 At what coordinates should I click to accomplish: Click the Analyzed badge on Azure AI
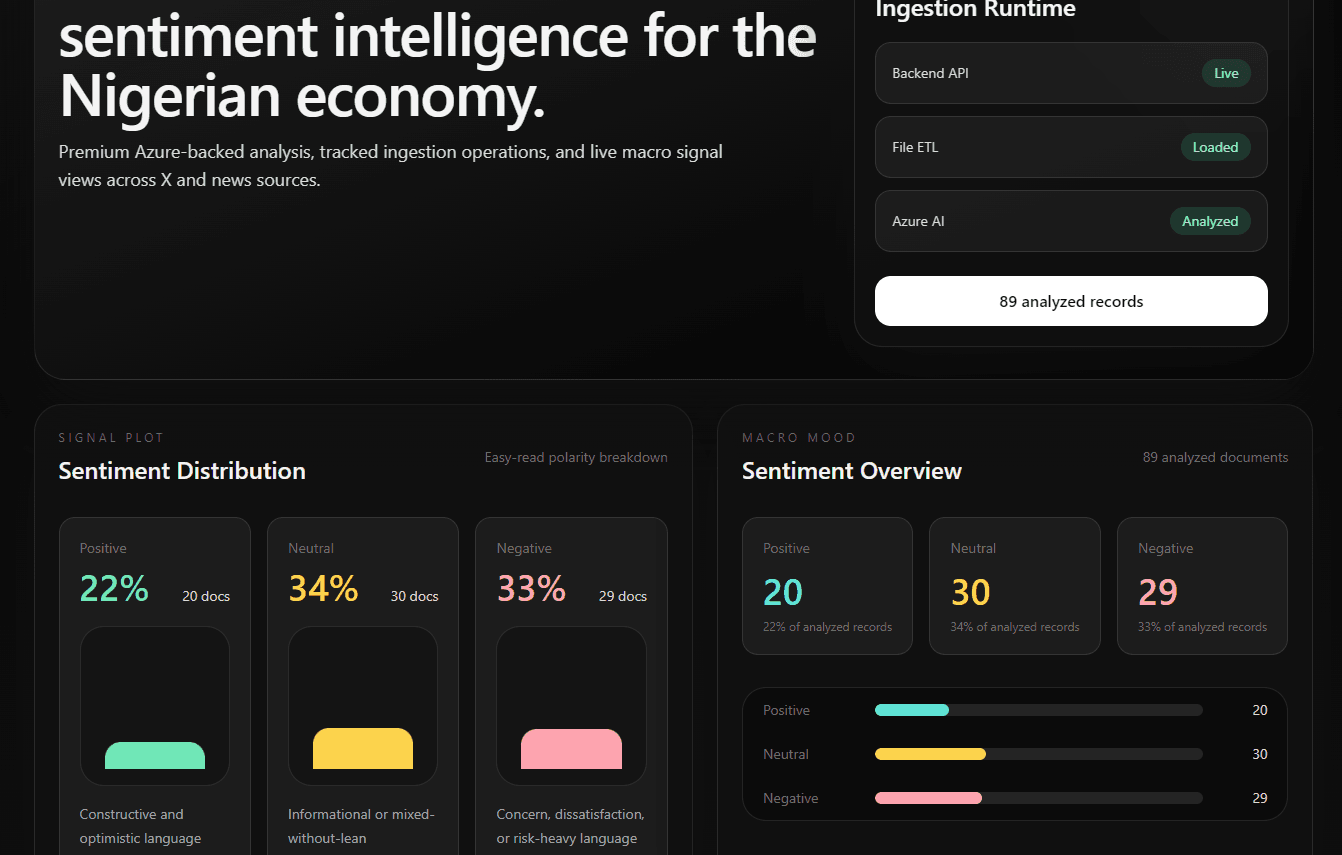click(x=1210, y=221)
